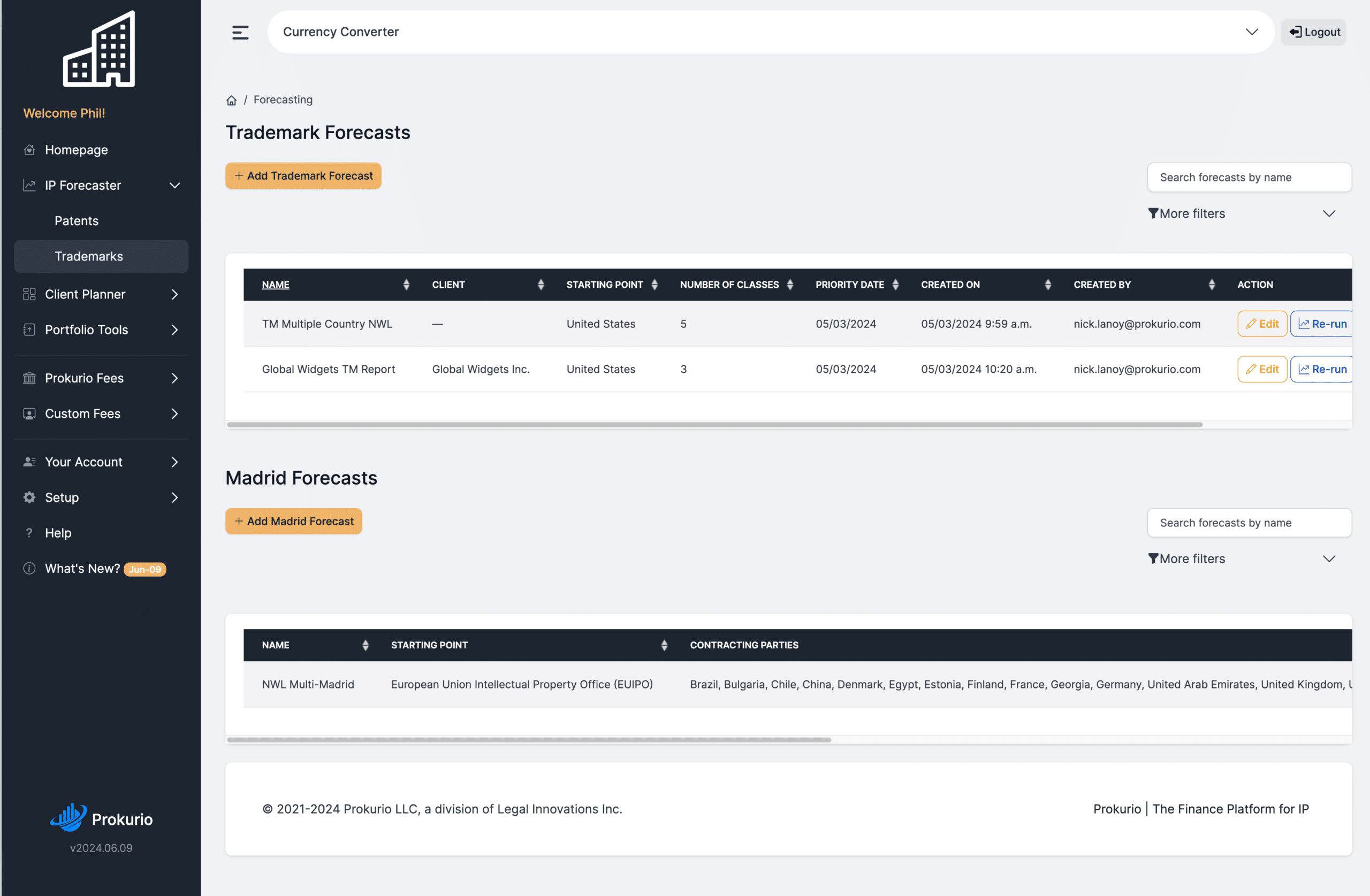
Task: Expand Your Account submenu chevron
Action: tap(175, 462)
